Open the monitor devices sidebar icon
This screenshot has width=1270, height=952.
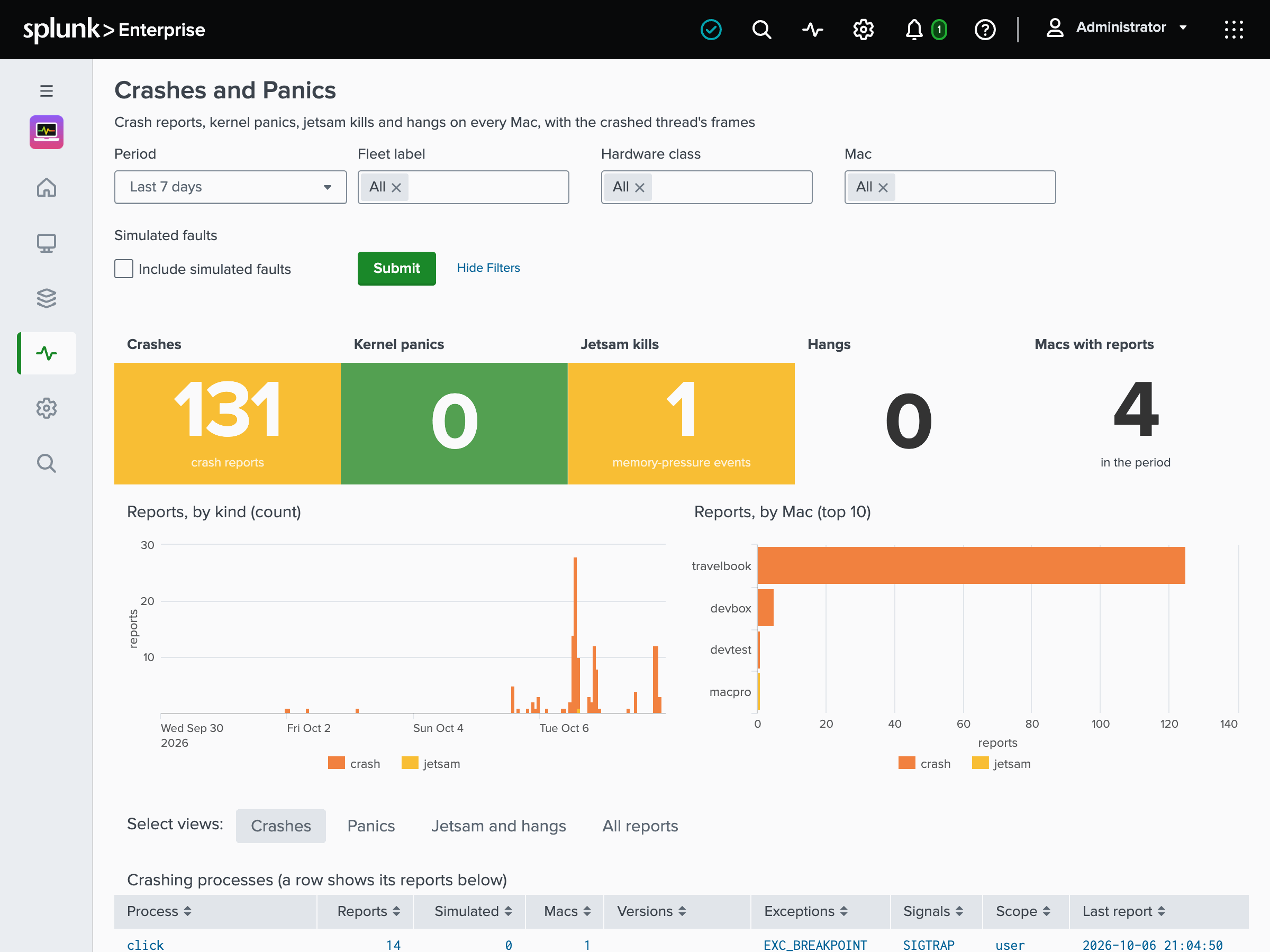(x=47, y=243)
